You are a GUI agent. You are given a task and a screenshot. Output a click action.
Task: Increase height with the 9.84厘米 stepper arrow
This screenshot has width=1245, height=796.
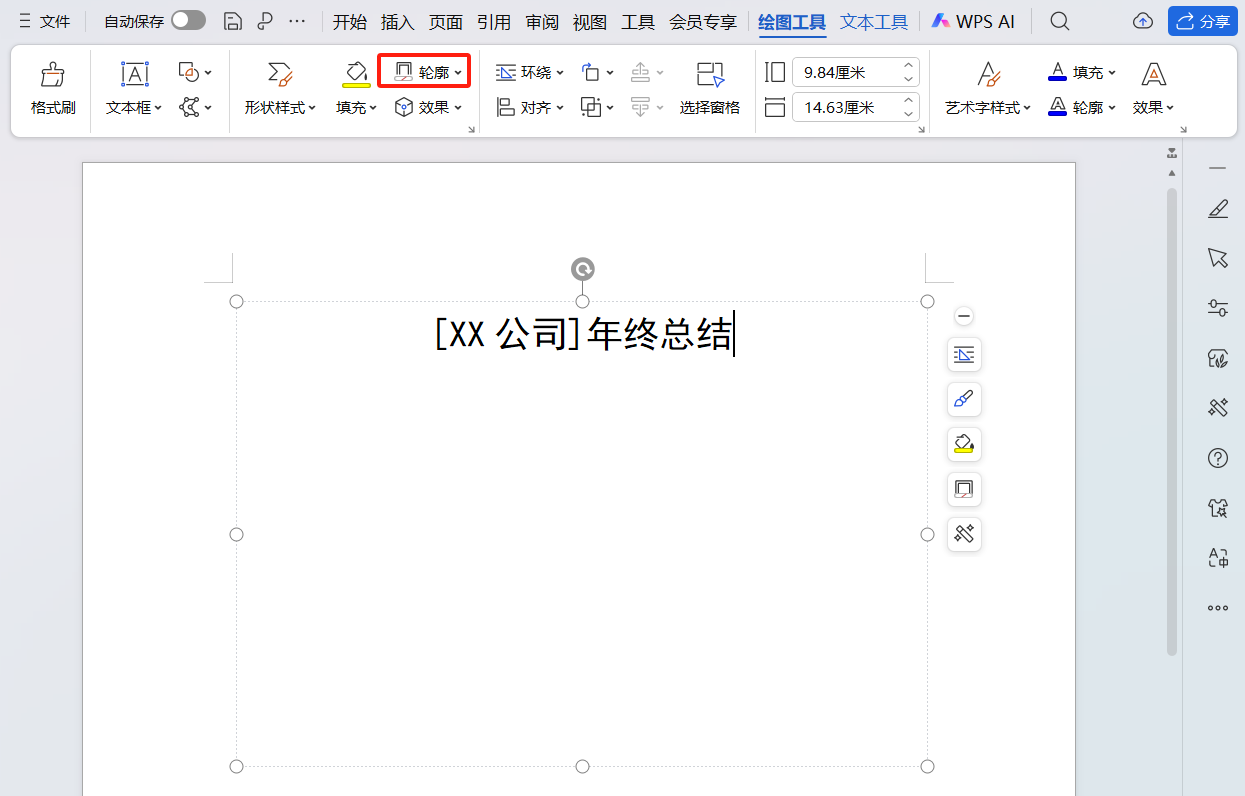[x=907, y=66]
